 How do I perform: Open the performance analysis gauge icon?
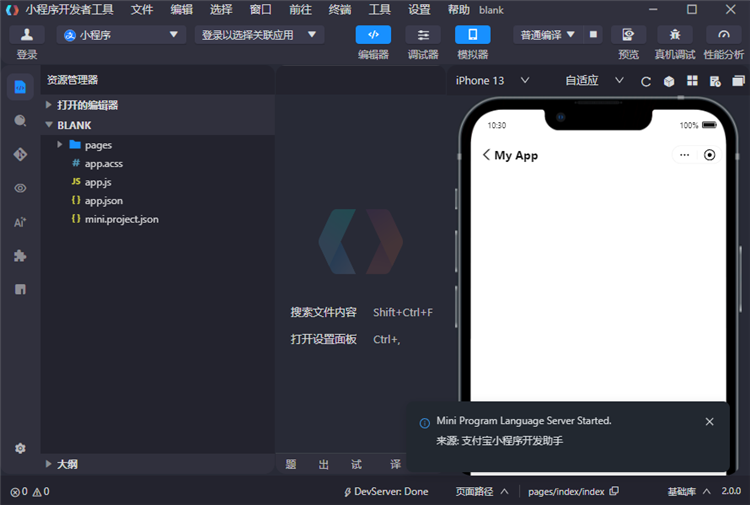[724, 34]
